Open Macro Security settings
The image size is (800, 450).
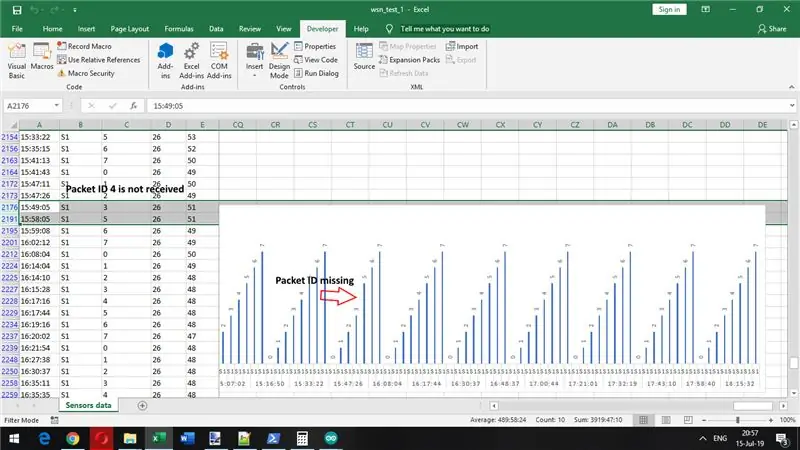tap(86, 73)
